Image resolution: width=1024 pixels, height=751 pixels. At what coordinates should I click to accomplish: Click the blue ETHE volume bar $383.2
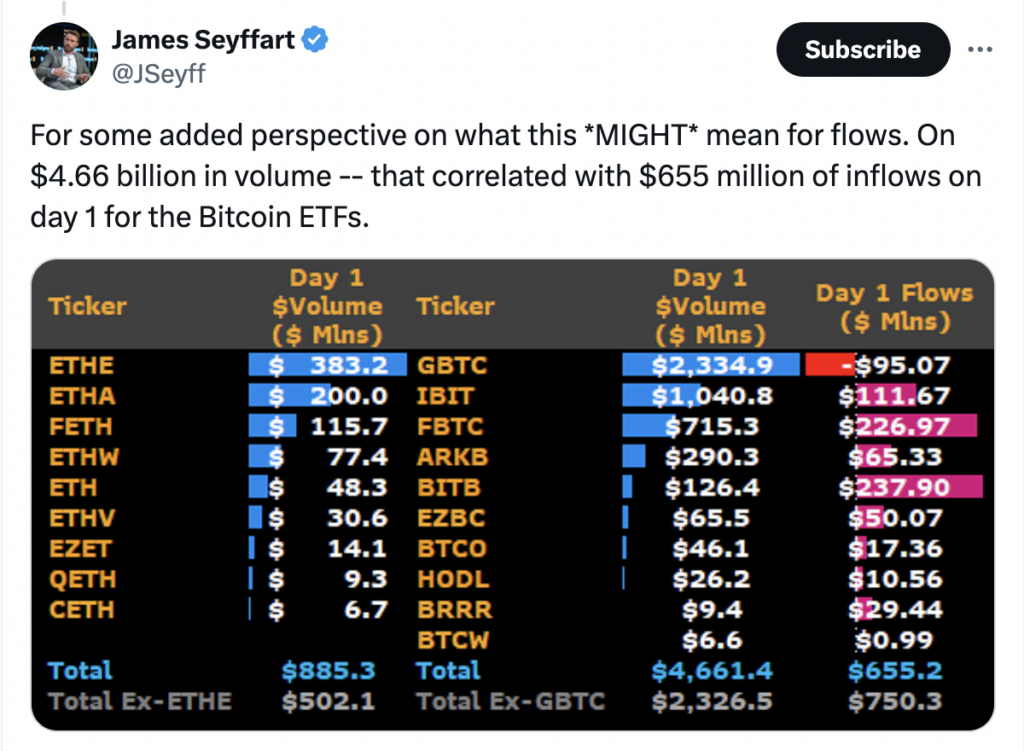(328, 365)
